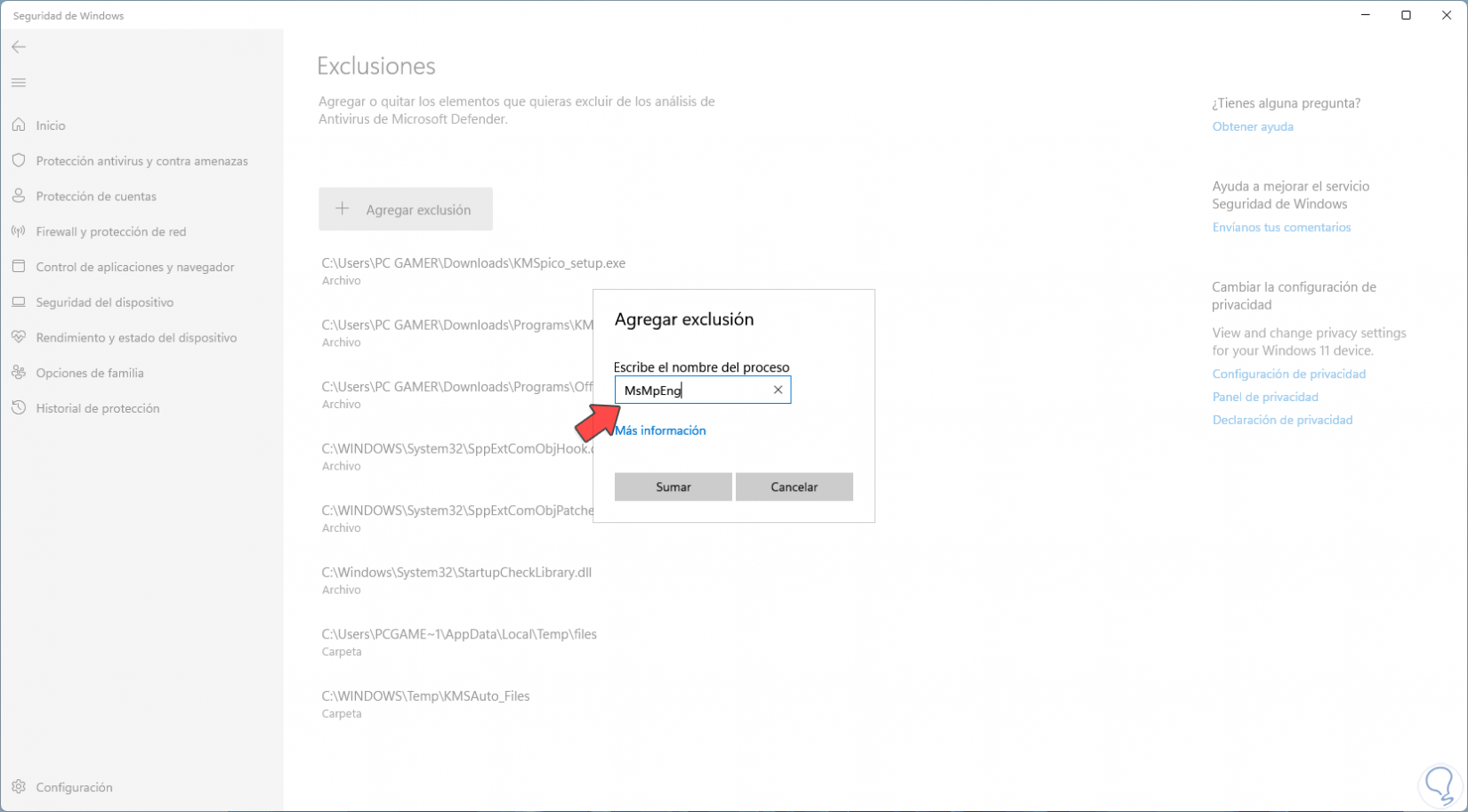This screenshot has width=1468, height=812.
Task: Select the Downloads\Programs\Off exclusion entry
Action: coord(456,395)
